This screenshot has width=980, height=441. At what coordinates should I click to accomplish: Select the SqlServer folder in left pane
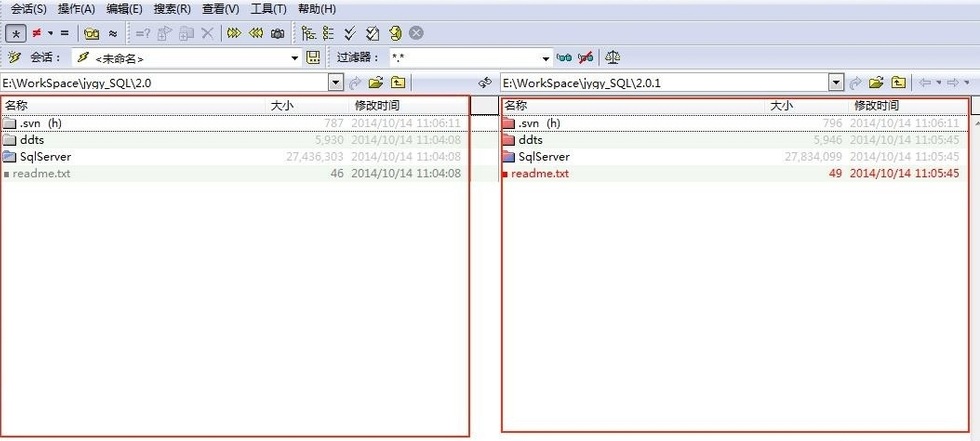pyautogui.click(x=234, y=157)
